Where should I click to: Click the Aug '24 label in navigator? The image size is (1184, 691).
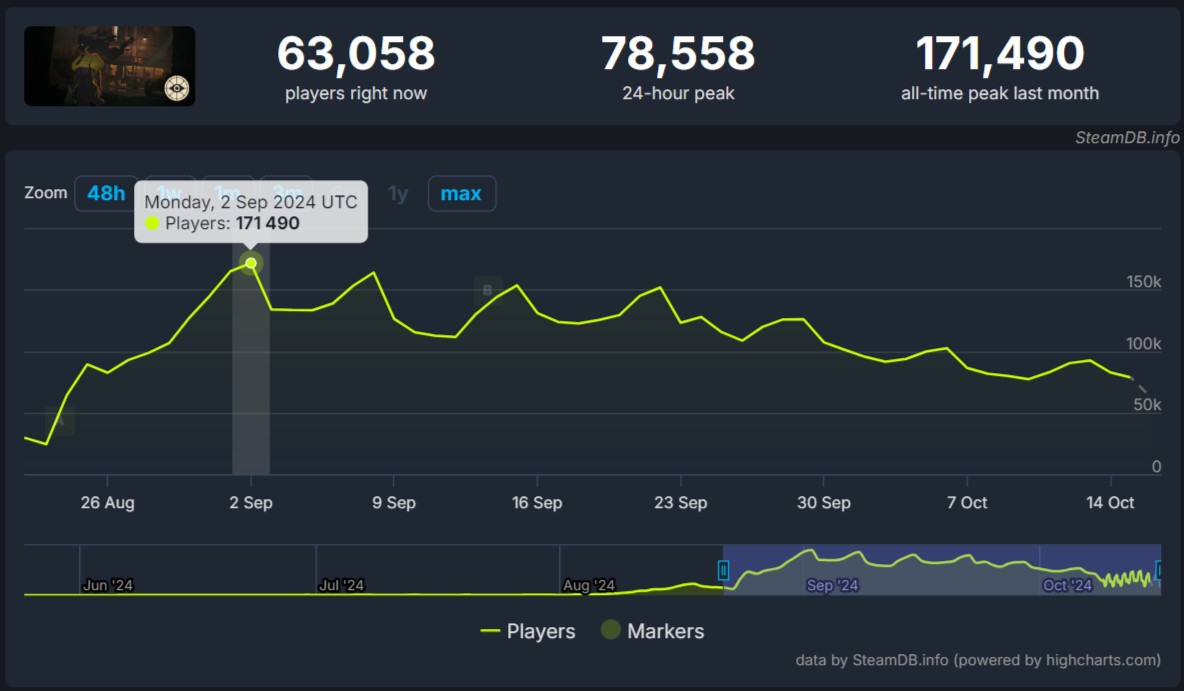pos(589,585)
